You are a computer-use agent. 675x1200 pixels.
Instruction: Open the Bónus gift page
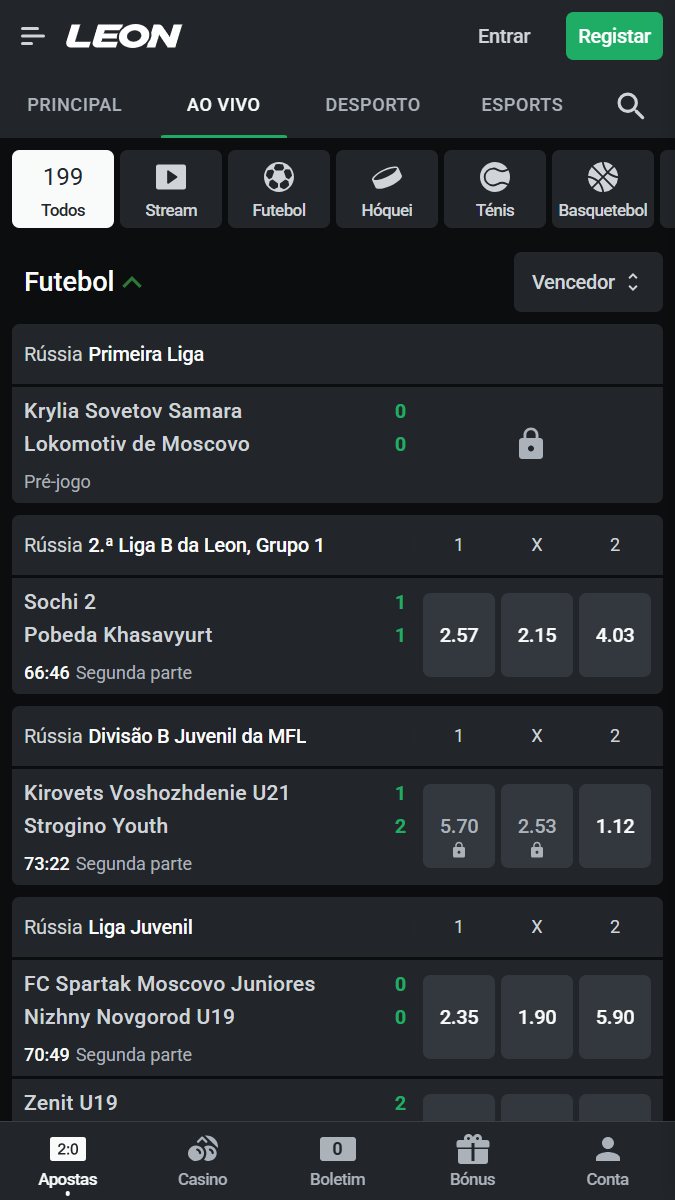point(472,1160)
